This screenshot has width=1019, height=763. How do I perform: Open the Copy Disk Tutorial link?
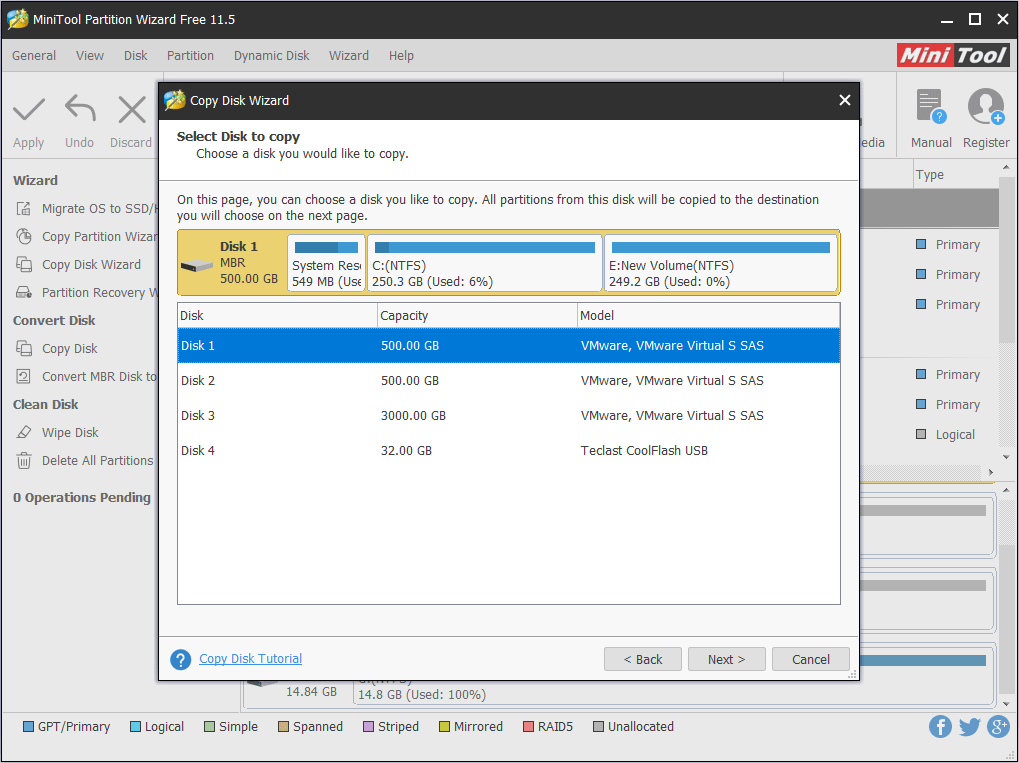click(250, 658)
